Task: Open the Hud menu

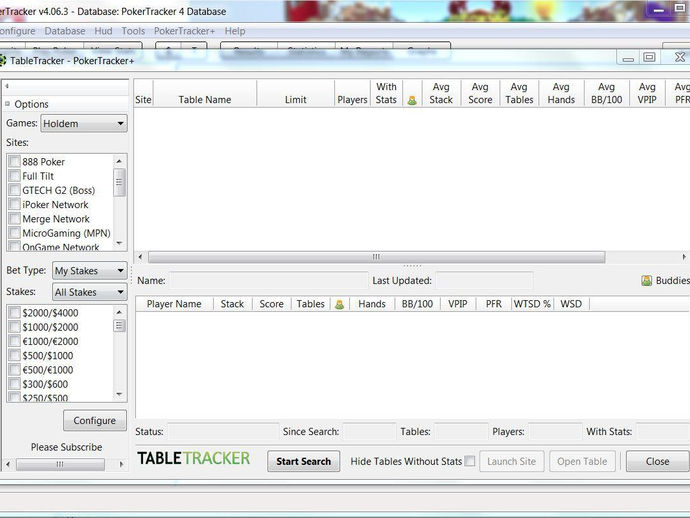Action: coord(103,31)
